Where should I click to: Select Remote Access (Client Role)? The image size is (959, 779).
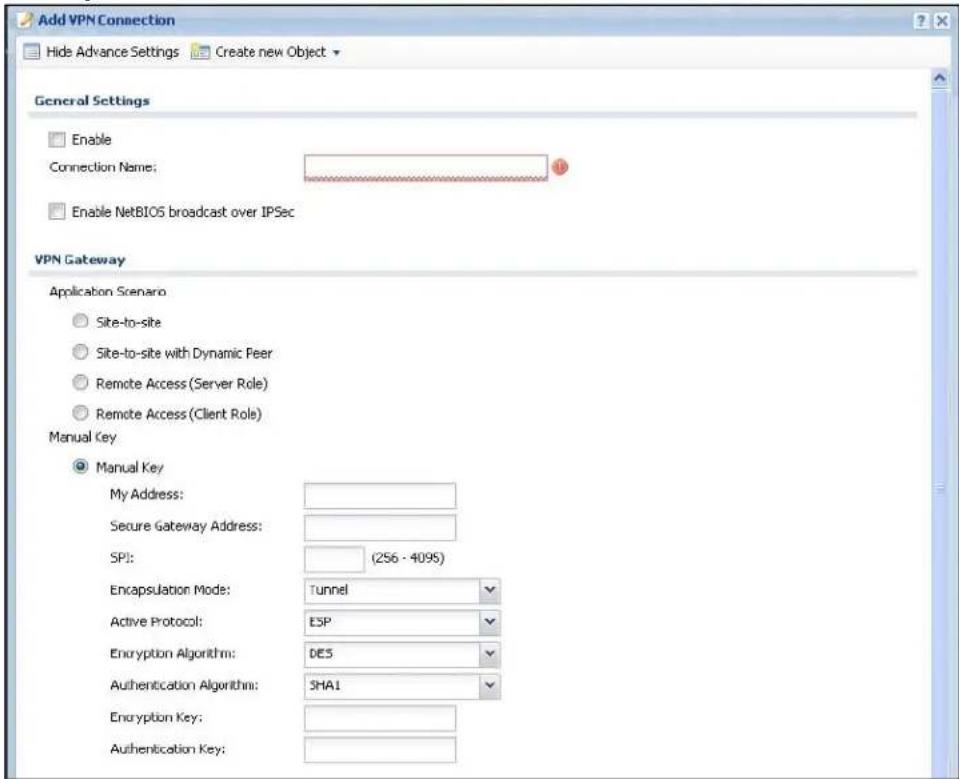tap(80, 413)
